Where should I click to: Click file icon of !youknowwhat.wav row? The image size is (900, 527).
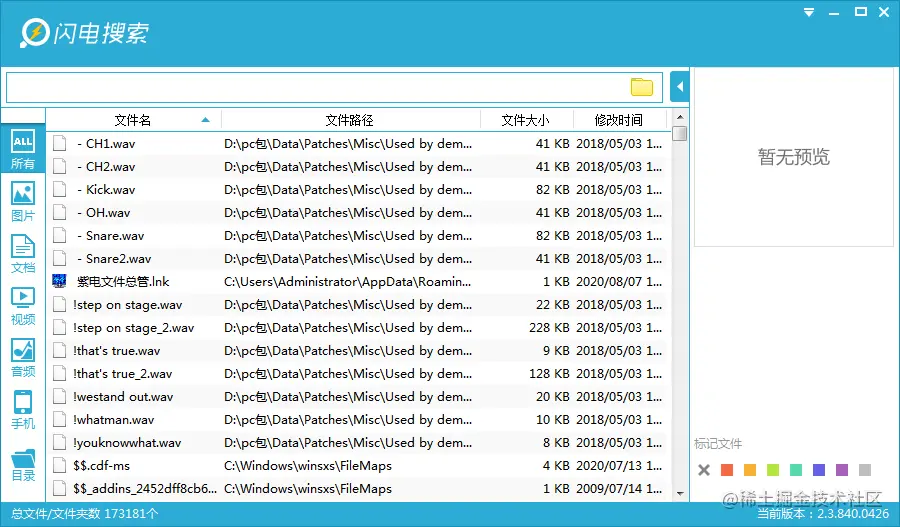[60, 443]
